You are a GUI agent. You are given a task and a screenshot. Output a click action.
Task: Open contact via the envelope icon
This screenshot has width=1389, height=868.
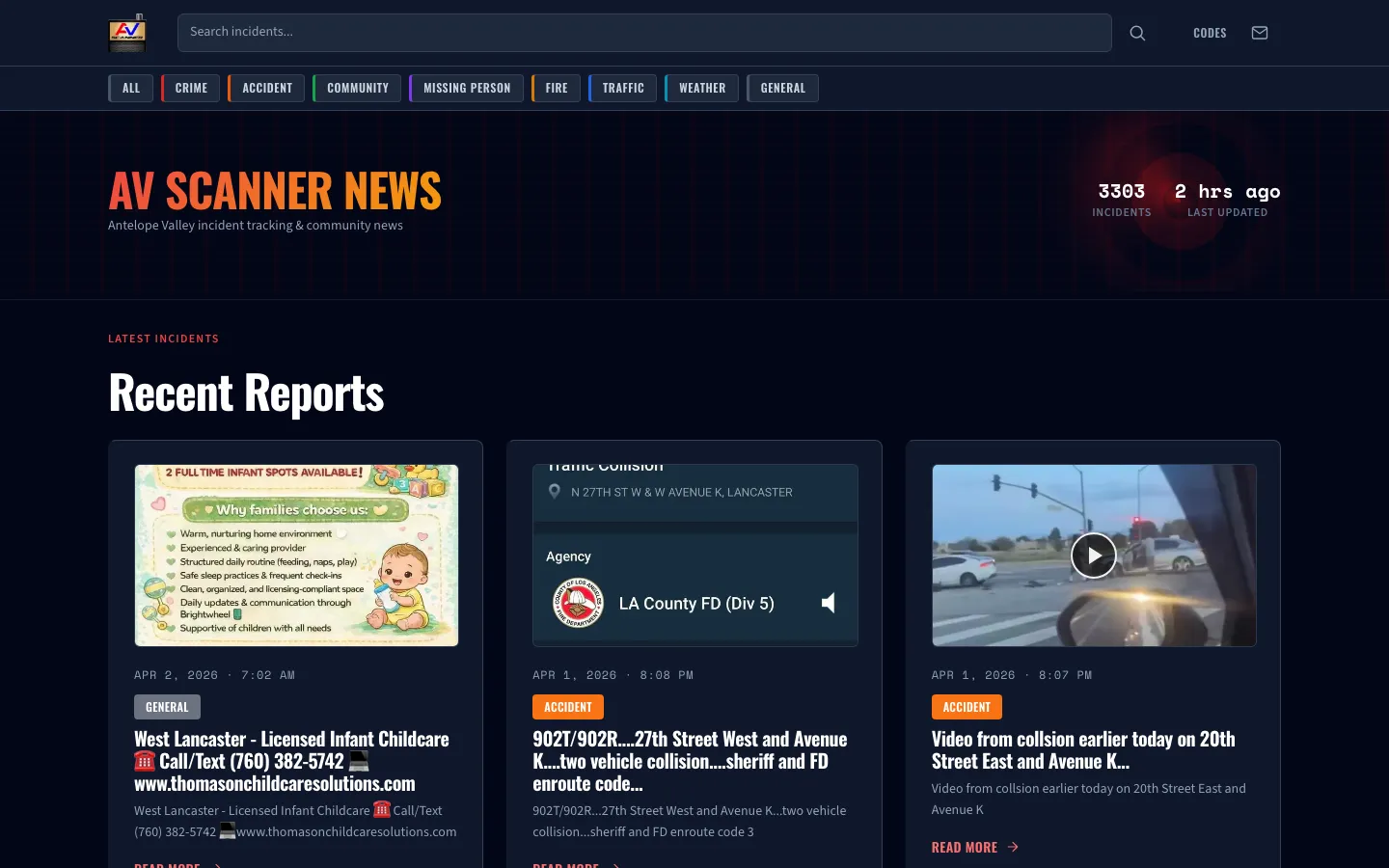pos(1260,32)
